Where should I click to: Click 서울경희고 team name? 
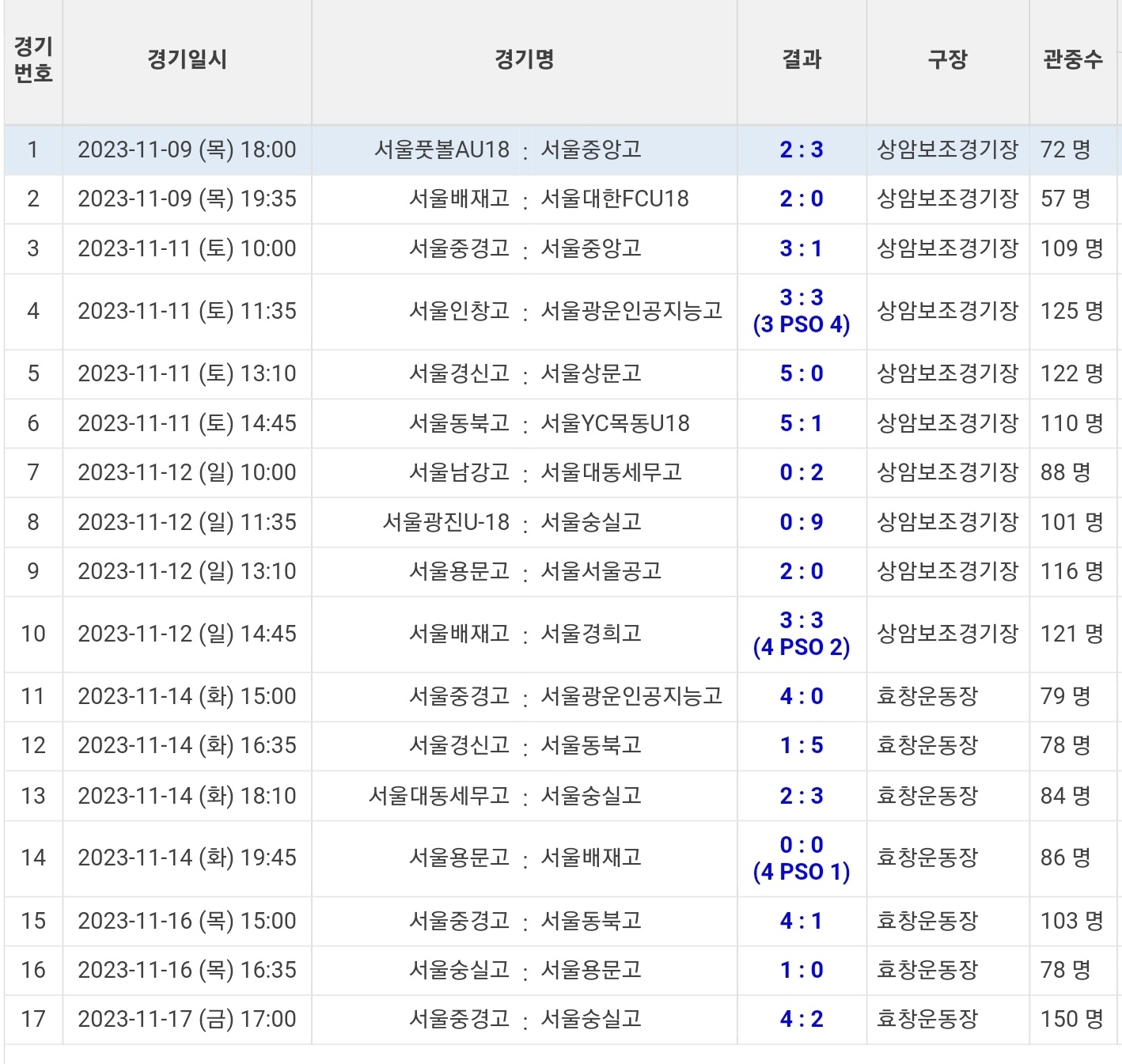[590, 634]
